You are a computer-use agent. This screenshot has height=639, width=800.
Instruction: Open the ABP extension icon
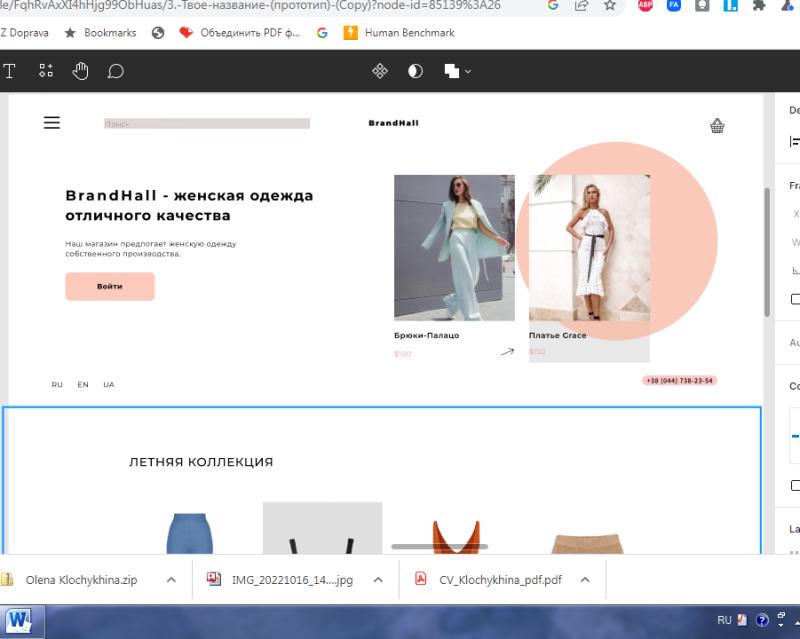click(x=645, y=6)
